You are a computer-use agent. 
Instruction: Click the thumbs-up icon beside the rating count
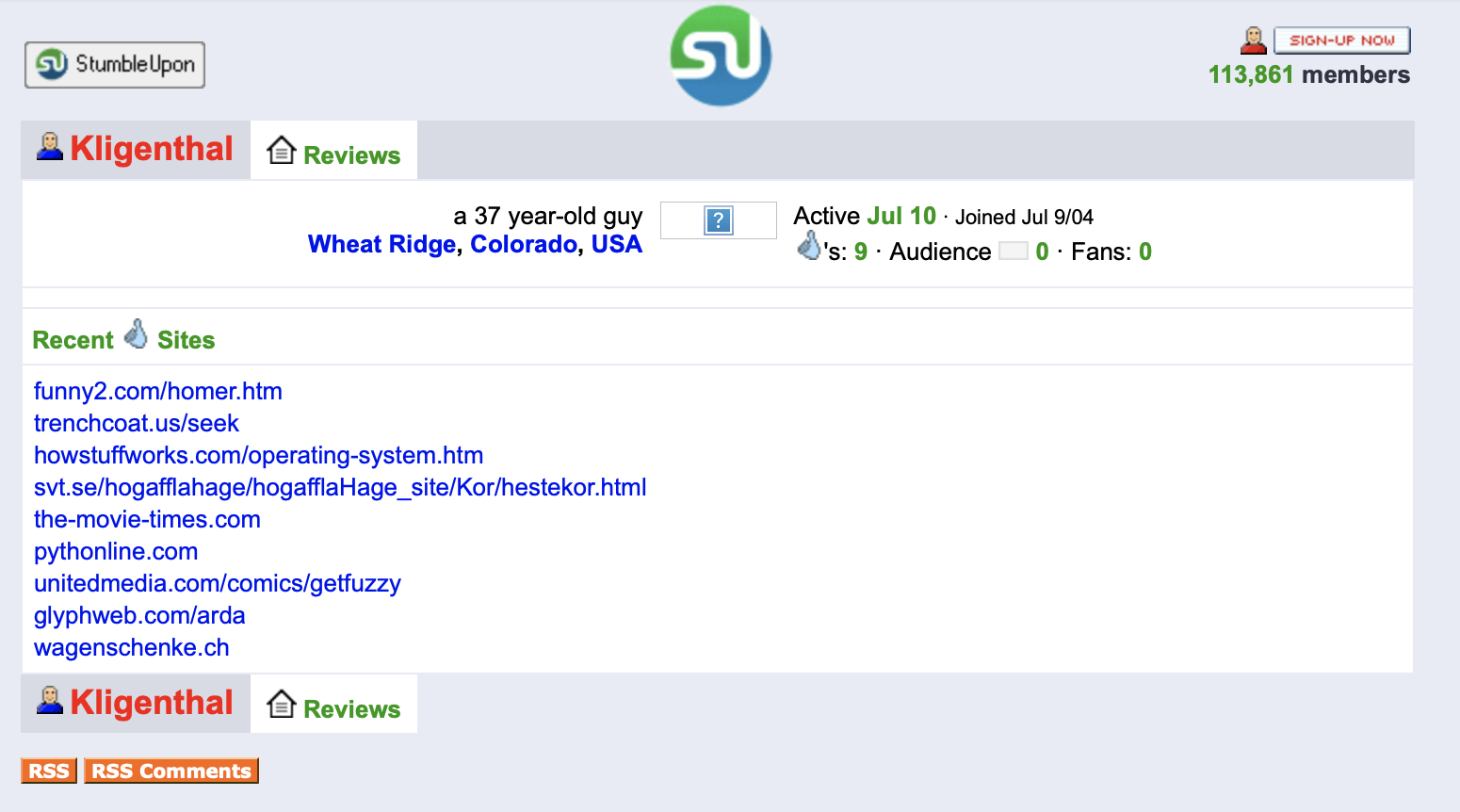808,247
